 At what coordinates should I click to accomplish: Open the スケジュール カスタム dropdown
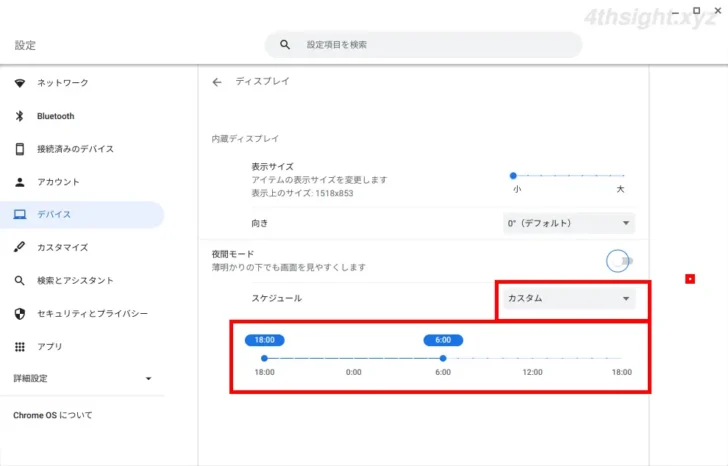569,298
